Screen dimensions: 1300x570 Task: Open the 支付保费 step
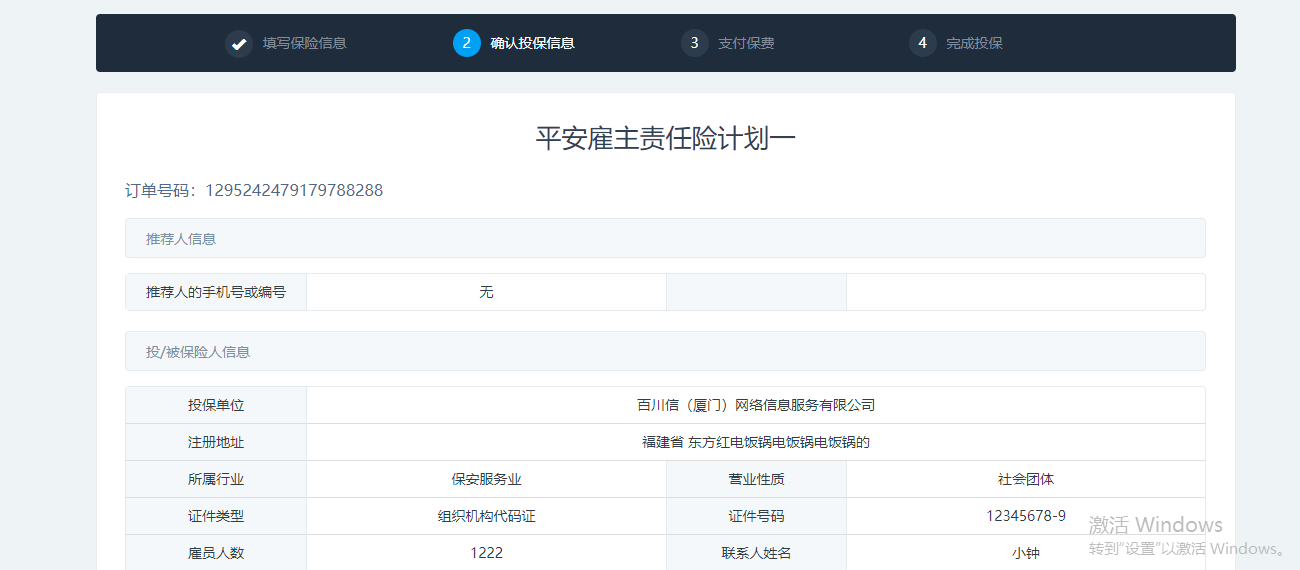[746, 43]
